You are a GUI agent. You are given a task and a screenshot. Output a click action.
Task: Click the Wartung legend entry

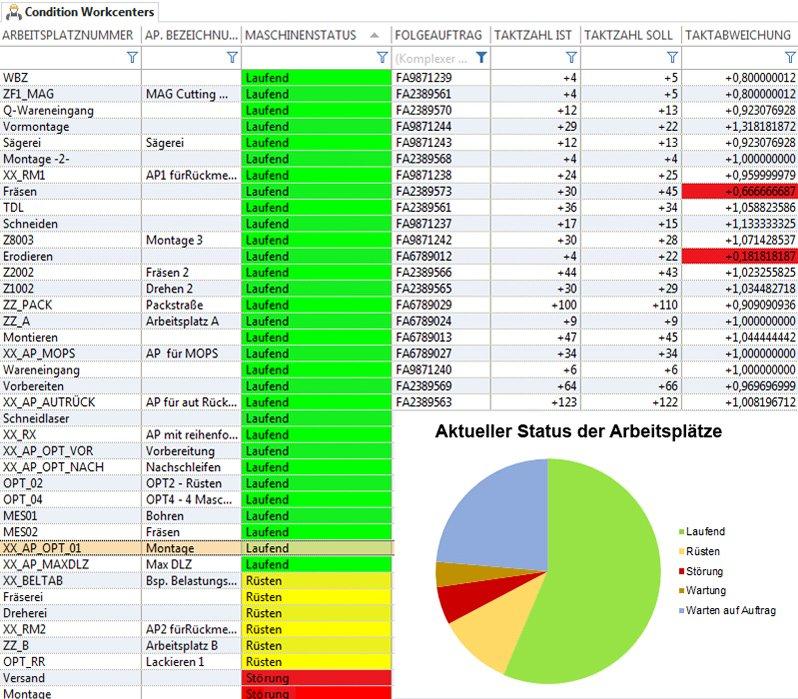pyautogui.click(x=702, y=591)
